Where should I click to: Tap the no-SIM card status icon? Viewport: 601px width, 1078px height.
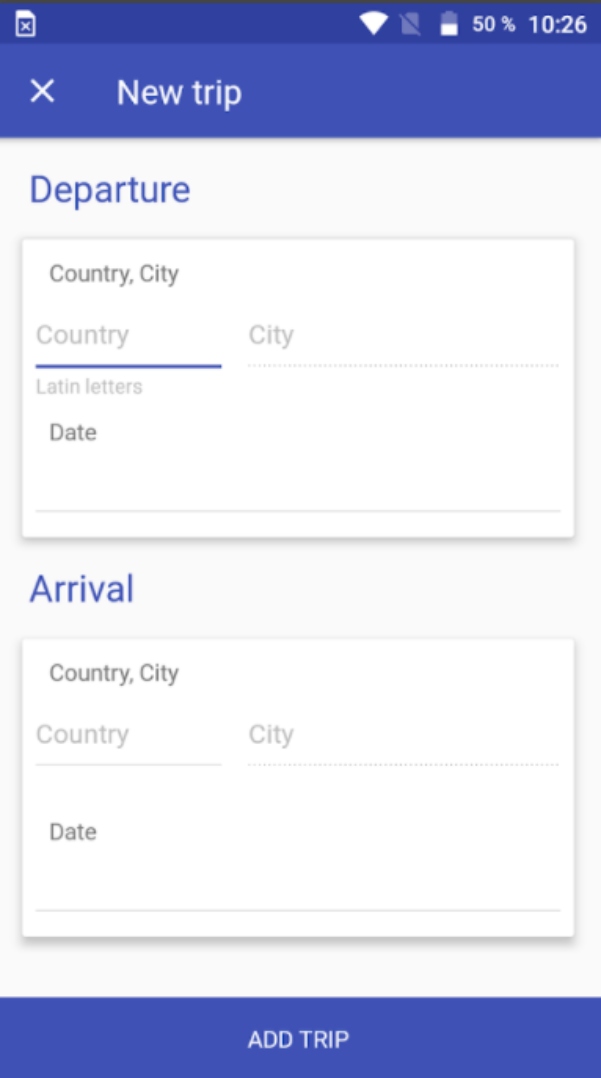tap(410, 24)
